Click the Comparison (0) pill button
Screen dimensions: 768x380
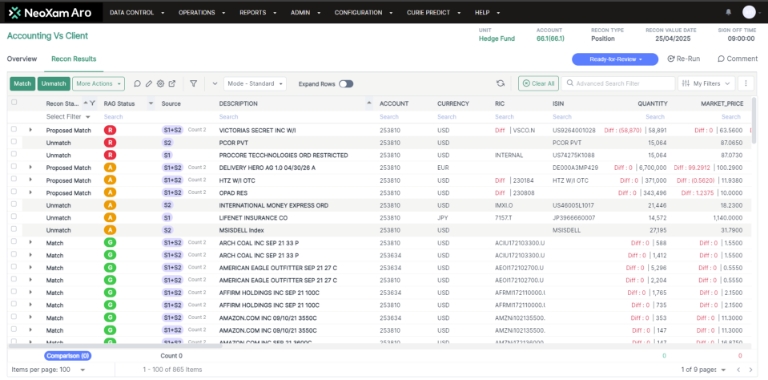(x=68, y=356)
